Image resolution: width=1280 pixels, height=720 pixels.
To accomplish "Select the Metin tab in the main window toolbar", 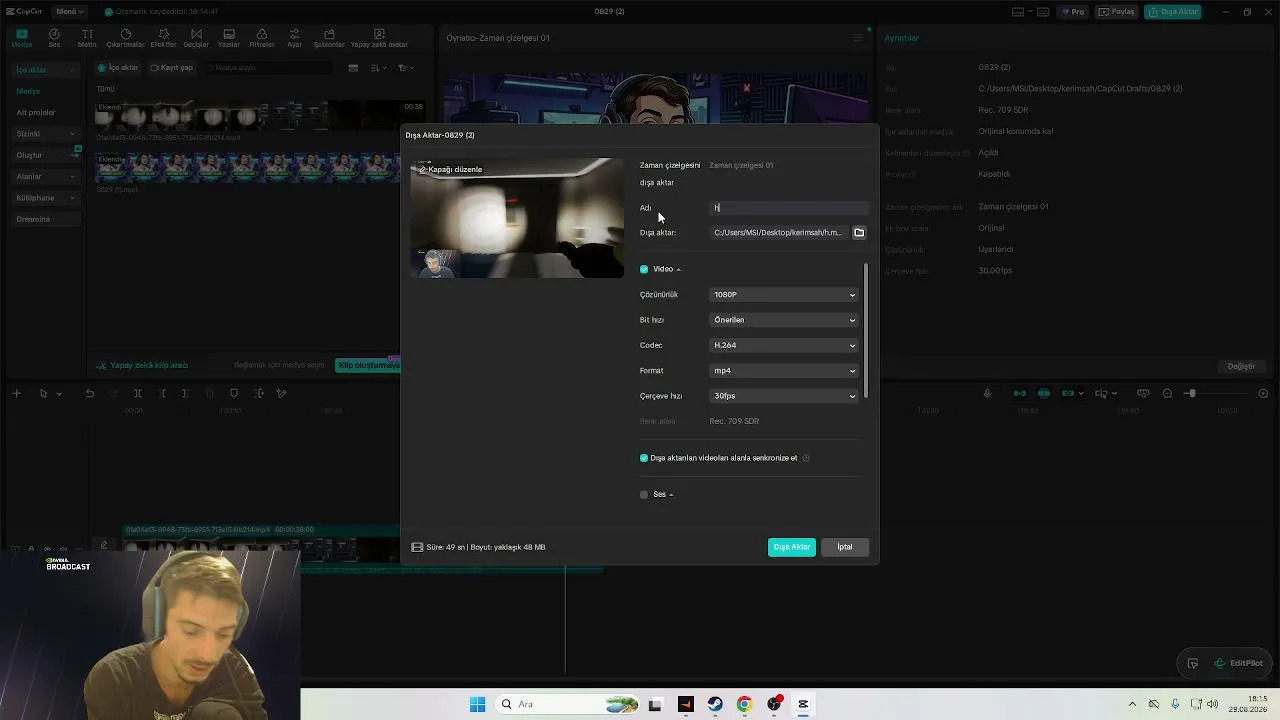I will point(87,38).
